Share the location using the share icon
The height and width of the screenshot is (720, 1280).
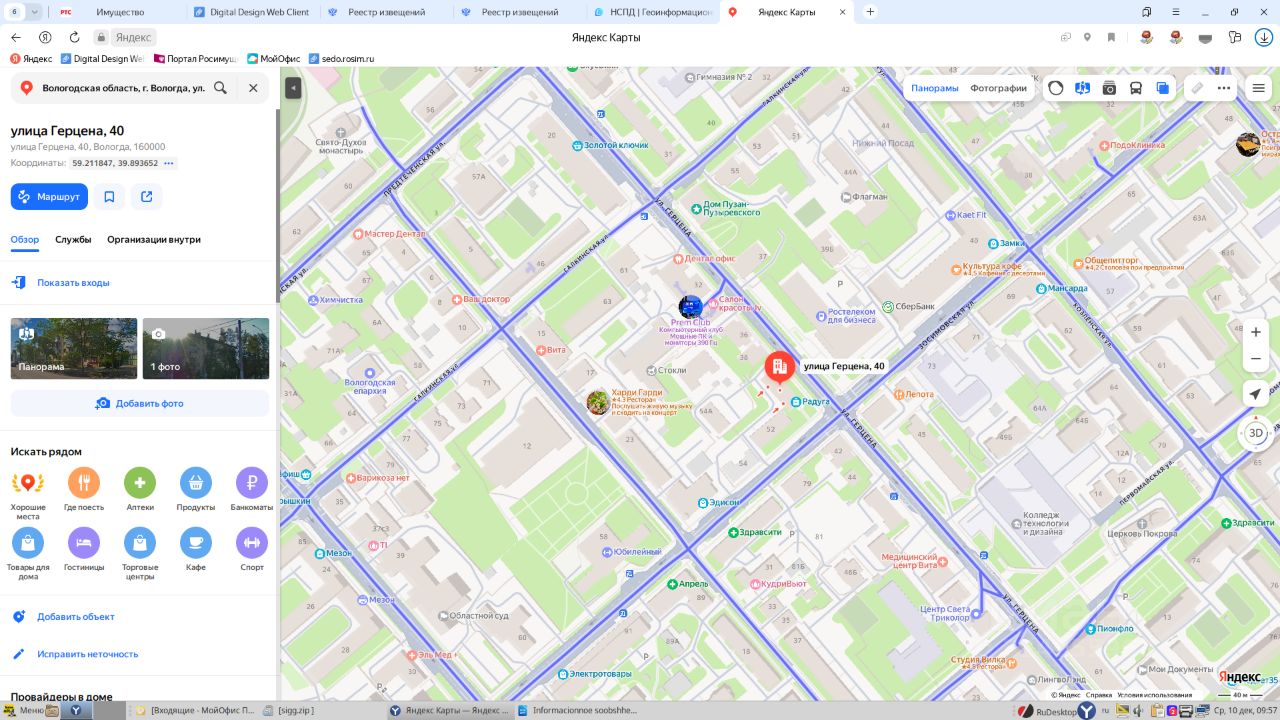(147, 197)
